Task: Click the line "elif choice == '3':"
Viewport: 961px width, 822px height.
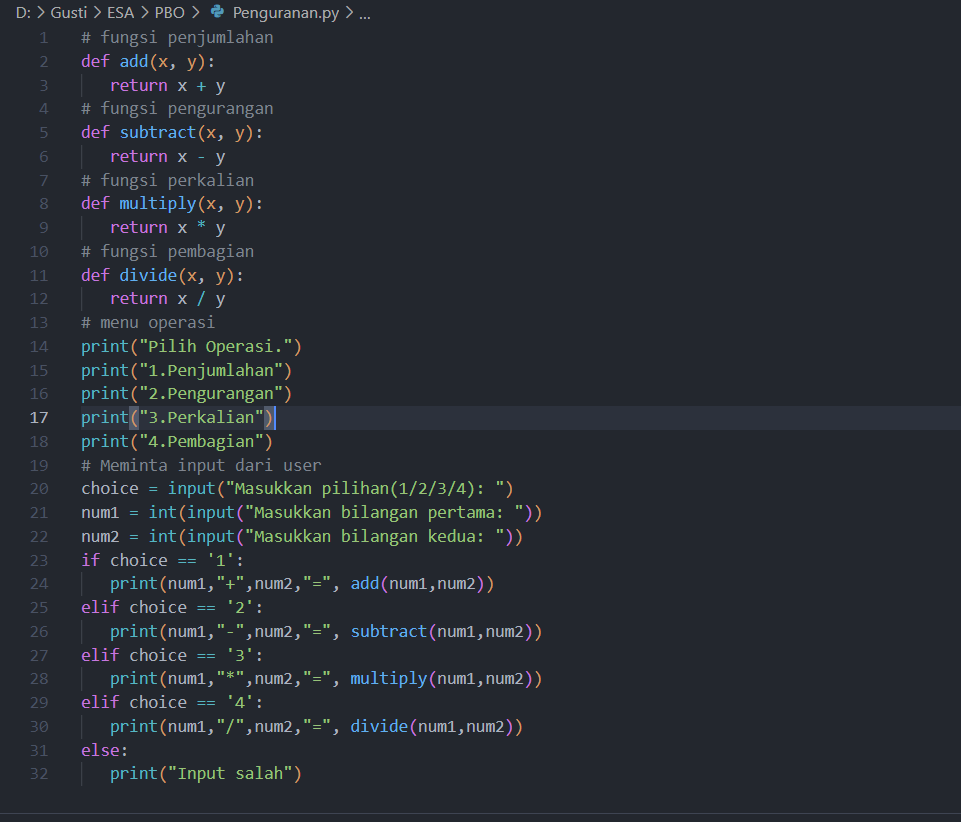Action: click(172, 656)
